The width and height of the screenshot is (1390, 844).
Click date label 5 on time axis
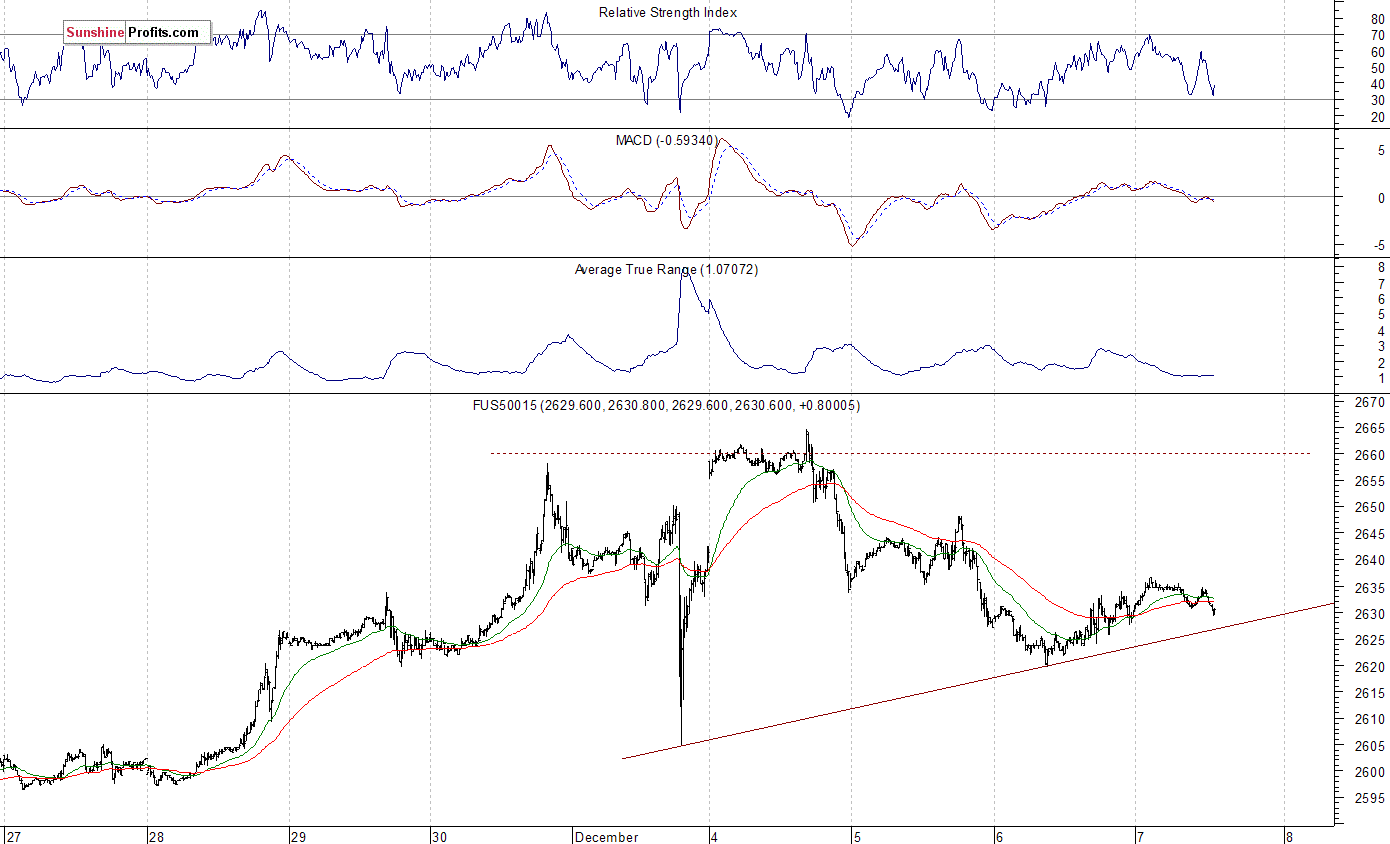click(858, 836)
